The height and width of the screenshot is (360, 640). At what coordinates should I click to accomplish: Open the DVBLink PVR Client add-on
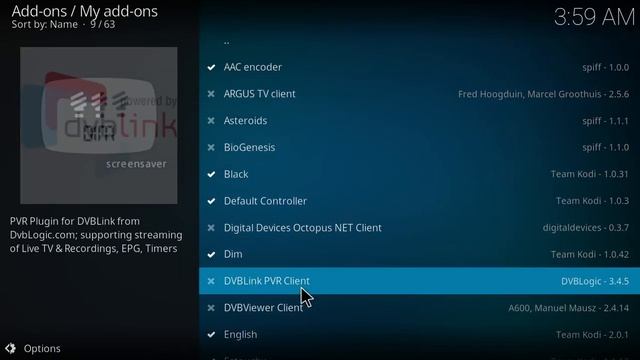point(419,281)
